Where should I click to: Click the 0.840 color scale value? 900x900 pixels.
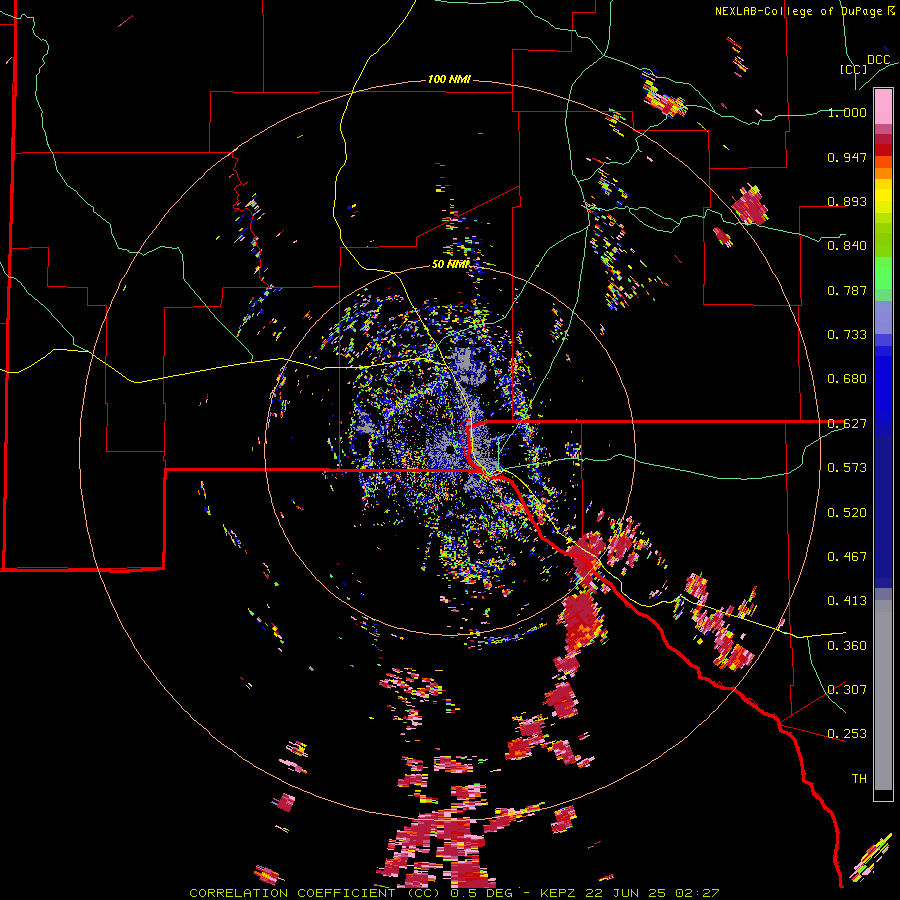[x=847, y=246]
